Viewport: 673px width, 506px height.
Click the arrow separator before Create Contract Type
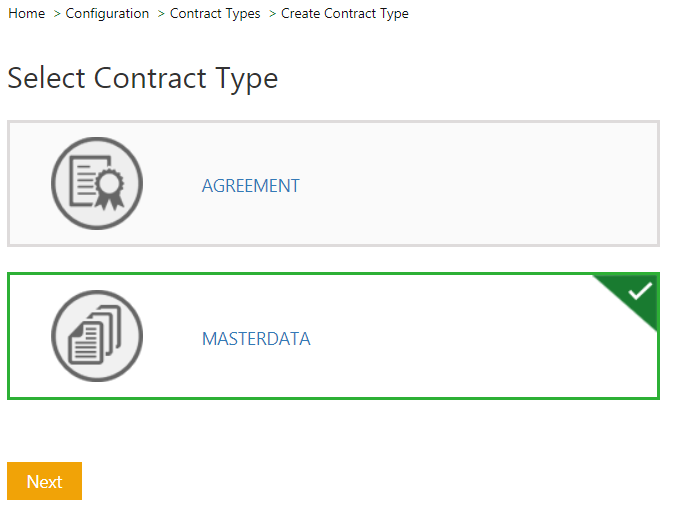(x=272, y=14)
